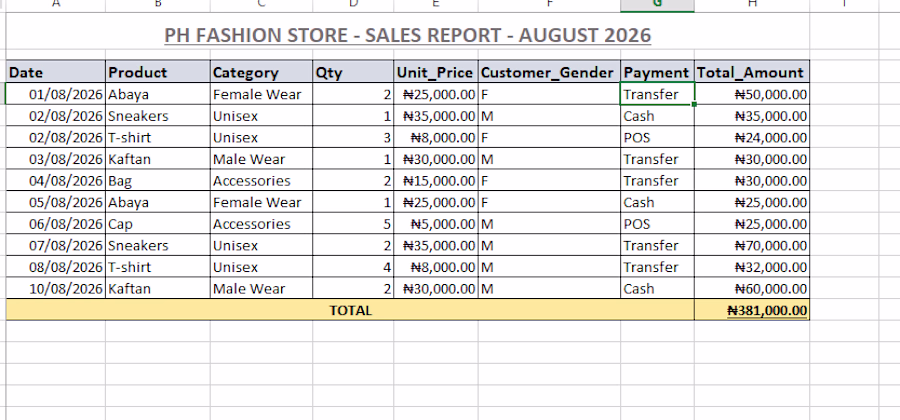Select the ₦5,000.00 unit price cell
900x420 pixels.
pos(436,224)
